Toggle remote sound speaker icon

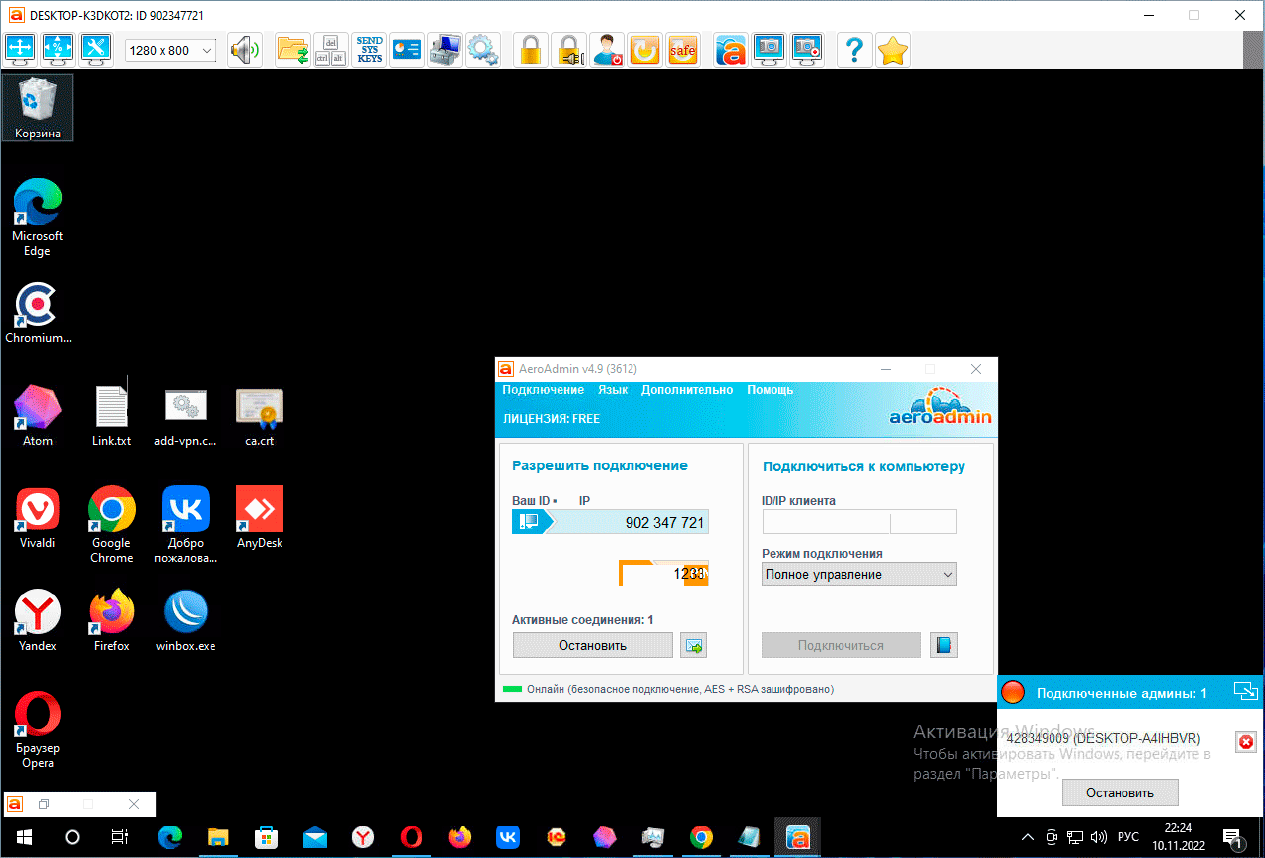click(244, 50)
